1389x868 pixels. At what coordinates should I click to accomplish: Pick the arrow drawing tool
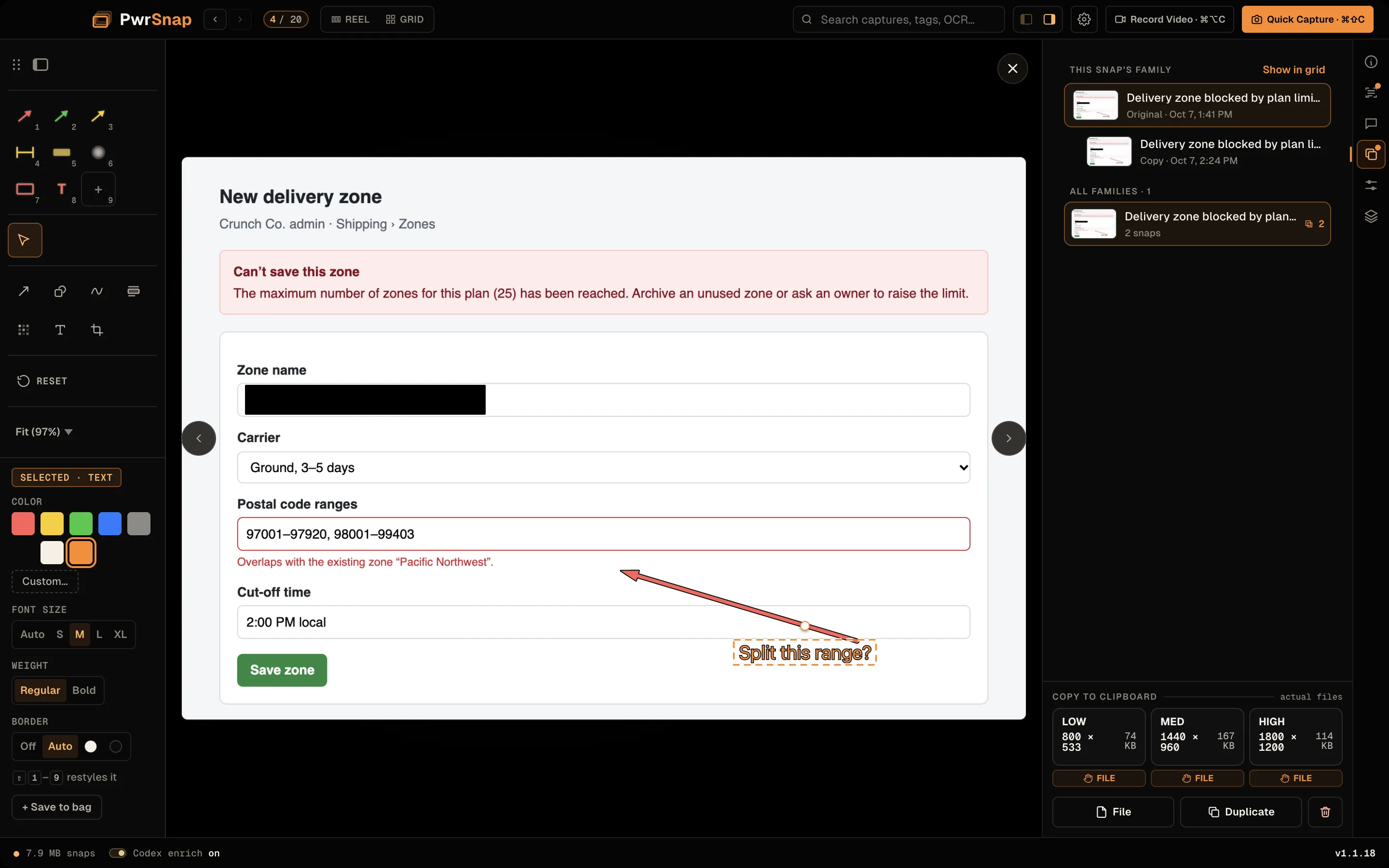click(24, 291)
